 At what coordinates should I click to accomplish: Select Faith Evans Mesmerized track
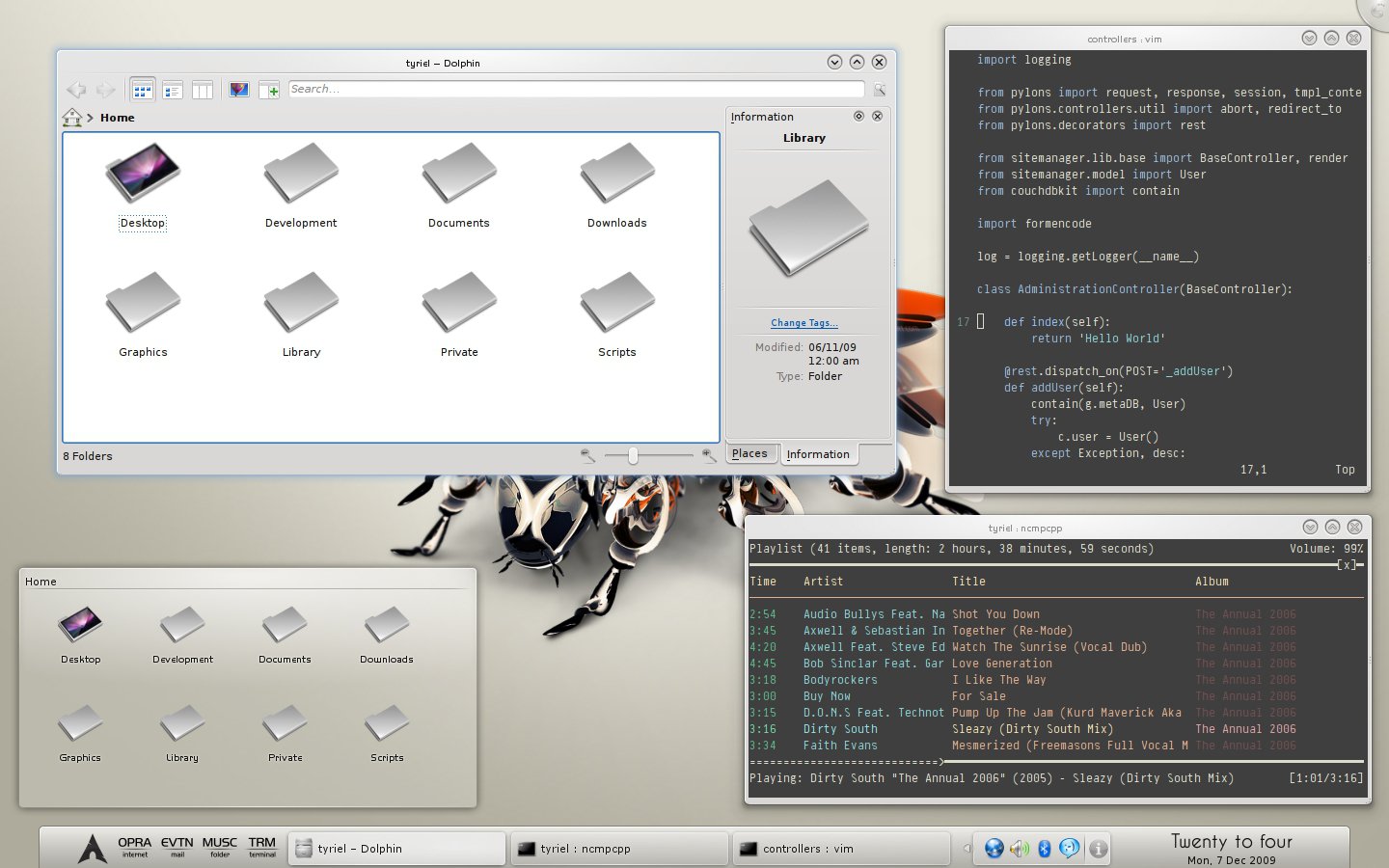coord(1056,746)
